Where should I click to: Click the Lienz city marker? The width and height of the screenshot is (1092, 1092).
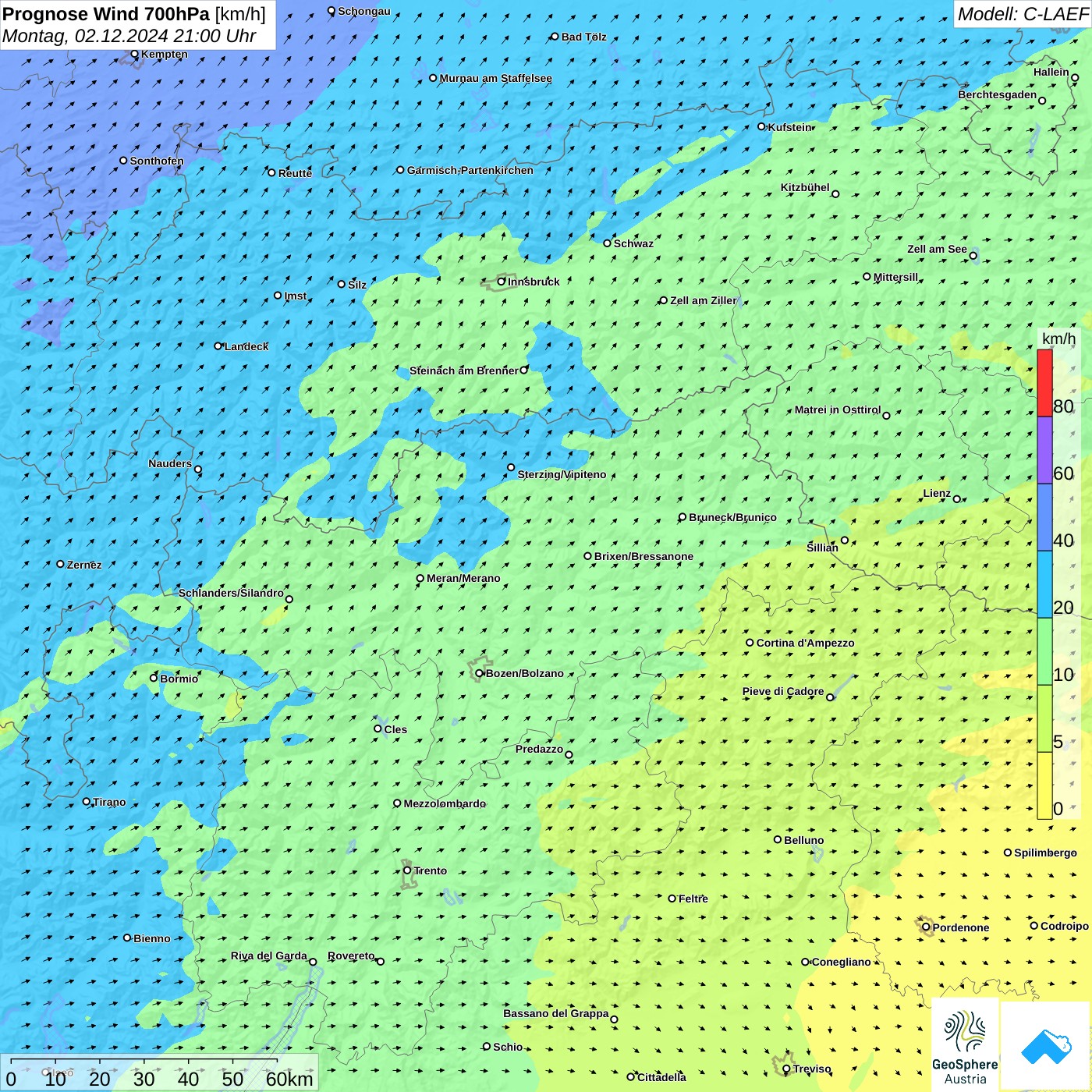point(957,499)
